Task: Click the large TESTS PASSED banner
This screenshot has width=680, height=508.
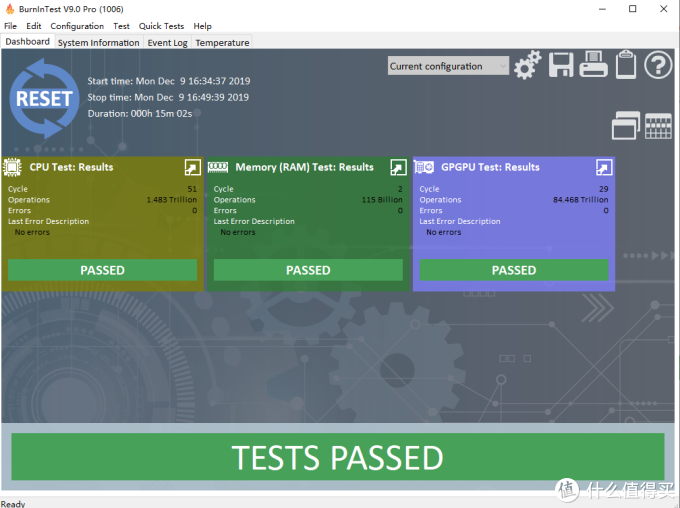Action: [338, 457]
